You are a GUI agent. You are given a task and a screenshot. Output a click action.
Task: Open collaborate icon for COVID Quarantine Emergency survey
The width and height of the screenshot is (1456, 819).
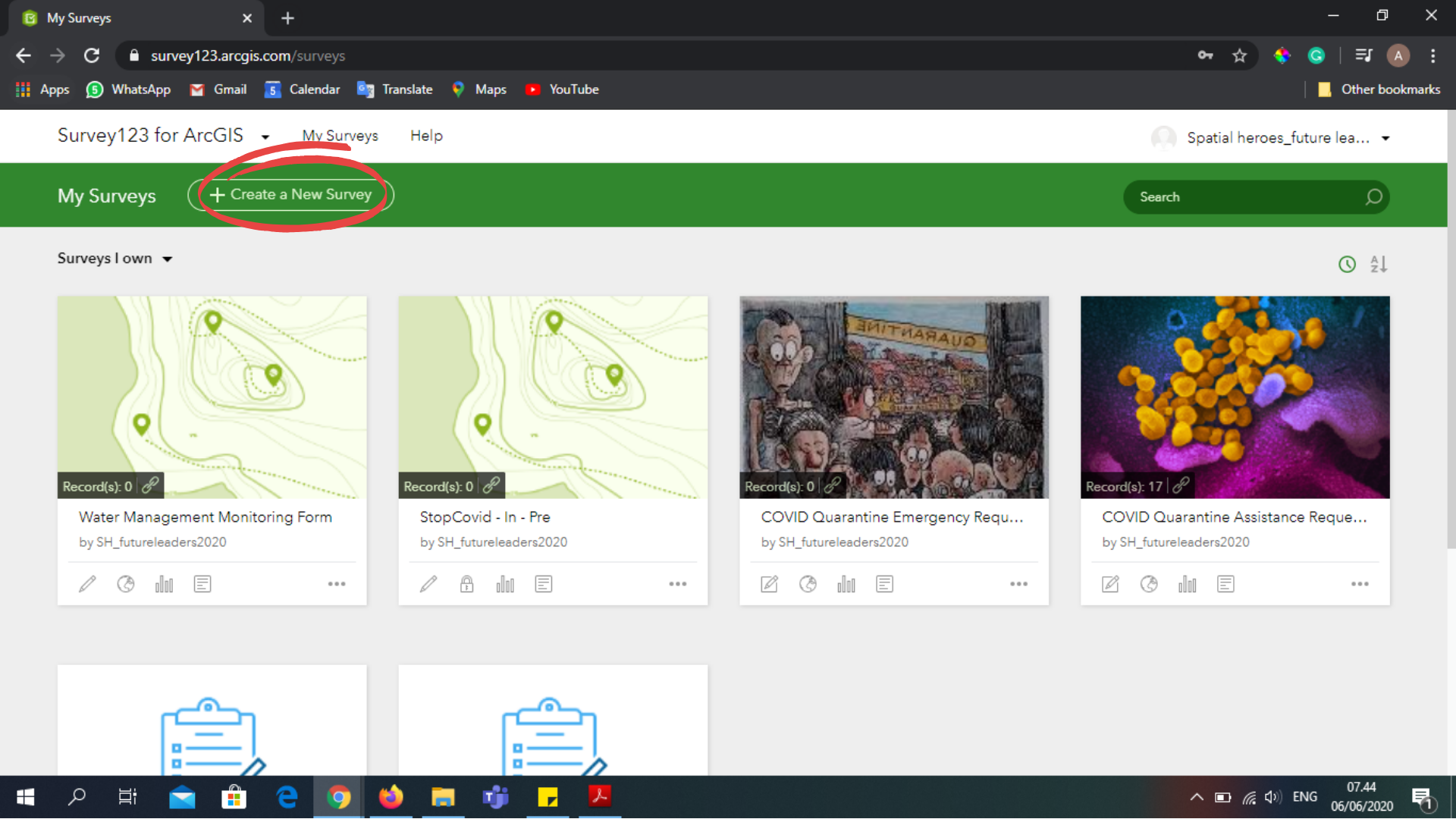pyautogui.click(x=808, y=584)
